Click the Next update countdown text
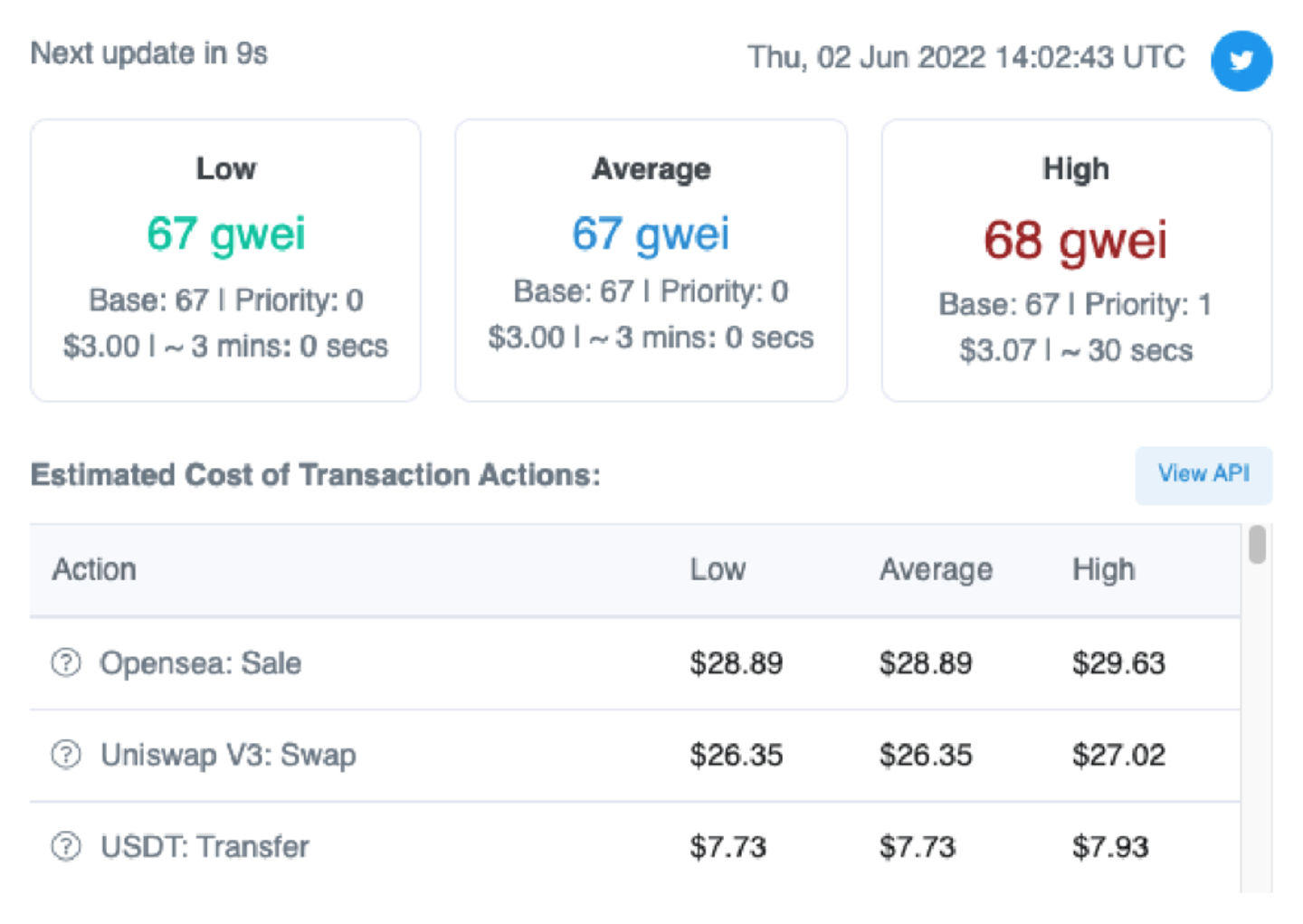This screenshot has height=924, width=1303. [149, 53]
